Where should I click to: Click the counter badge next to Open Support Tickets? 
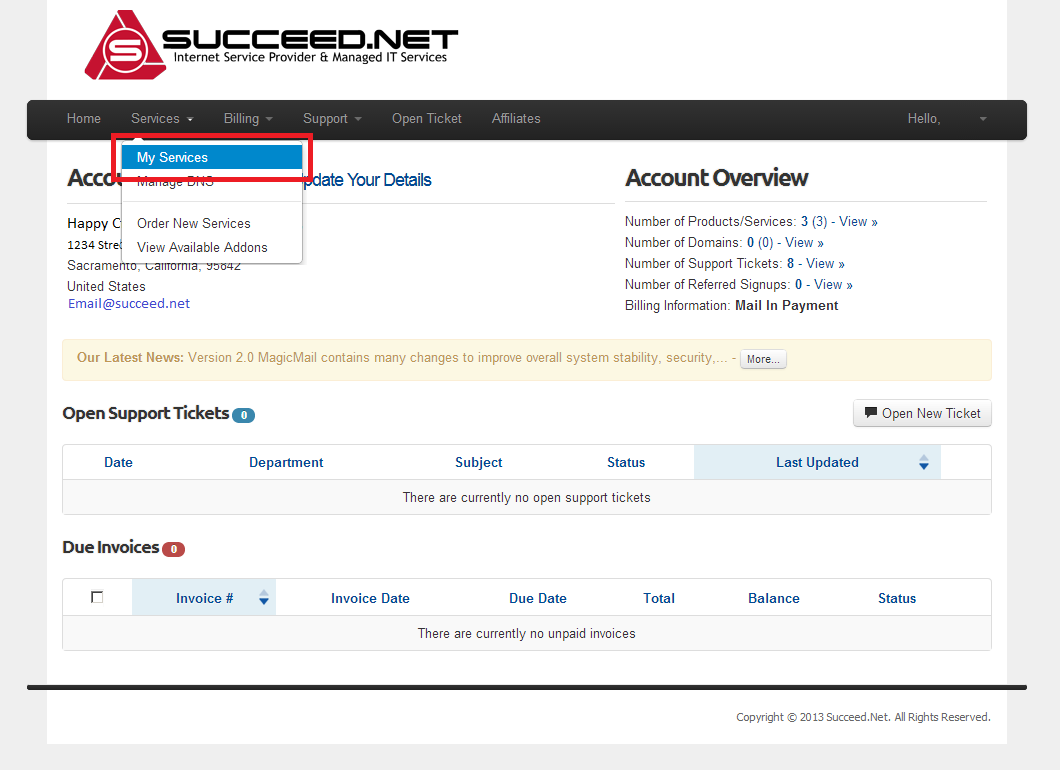tap(243, 414)
